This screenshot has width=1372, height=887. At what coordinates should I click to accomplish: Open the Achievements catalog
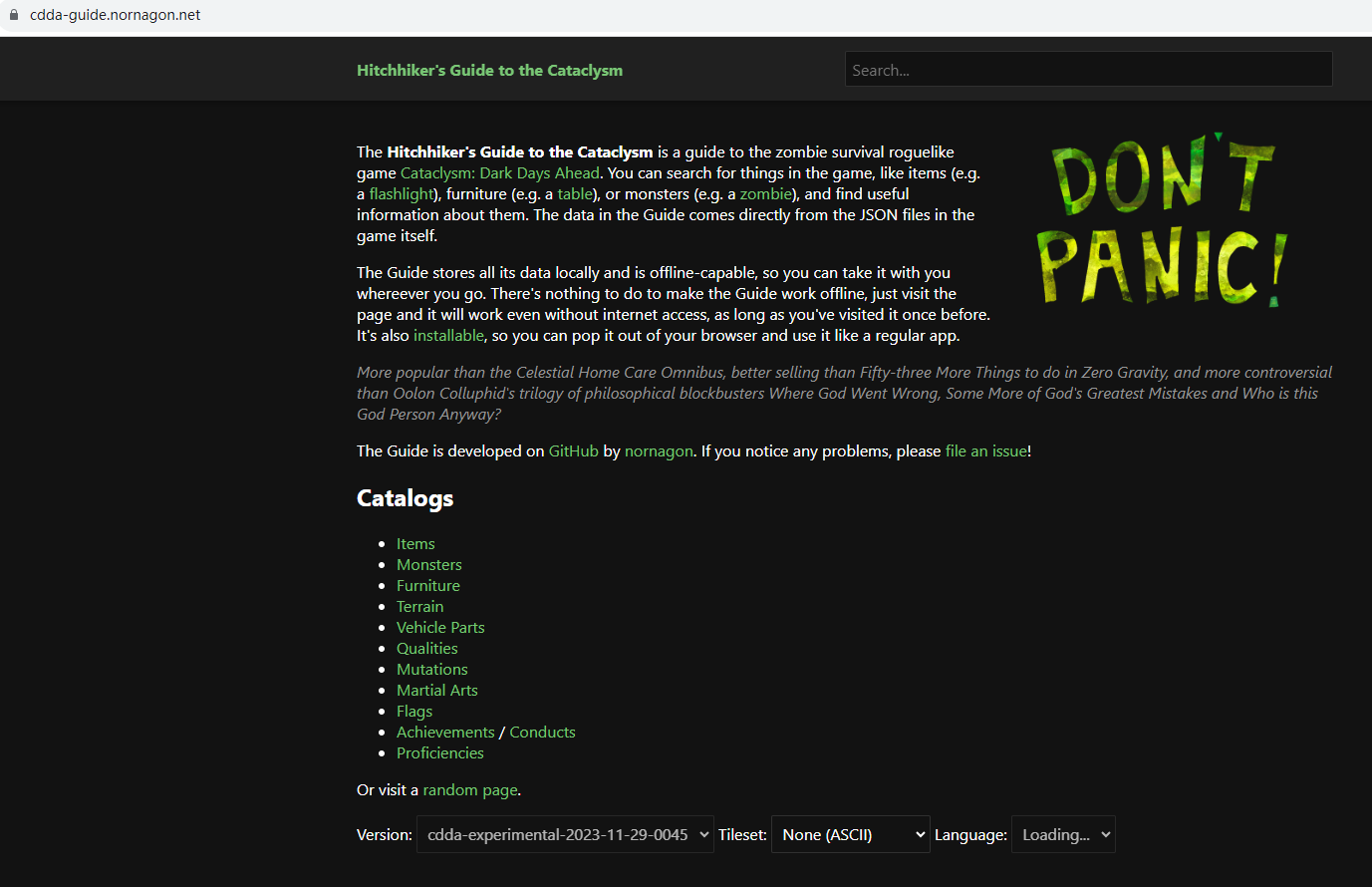pos(445,733)
